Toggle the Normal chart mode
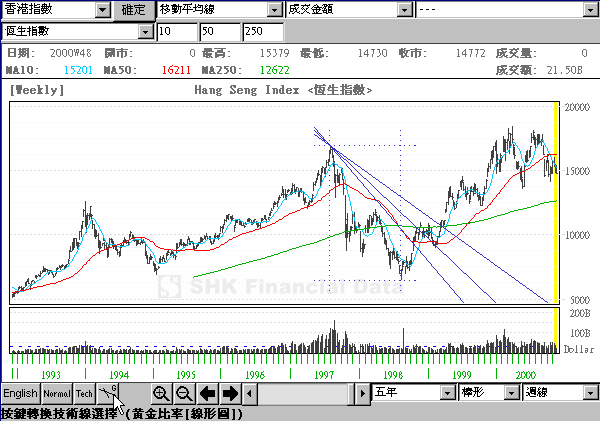This screenshot has height=421, width=600. (56, 393)
